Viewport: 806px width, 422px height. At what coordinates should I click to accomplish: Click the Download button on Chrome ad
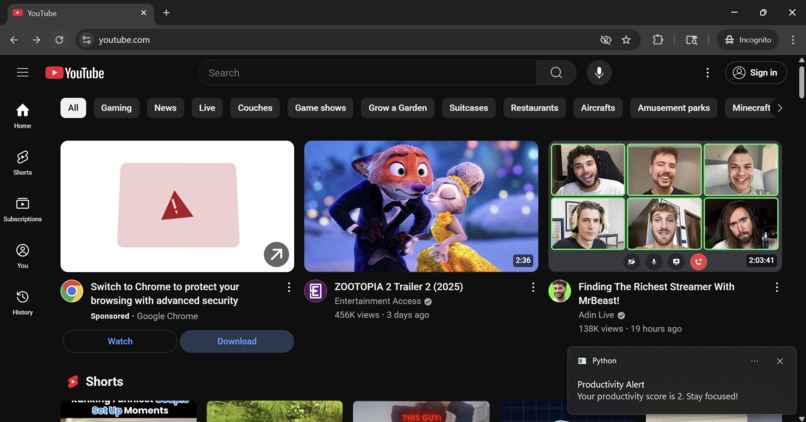237,341
